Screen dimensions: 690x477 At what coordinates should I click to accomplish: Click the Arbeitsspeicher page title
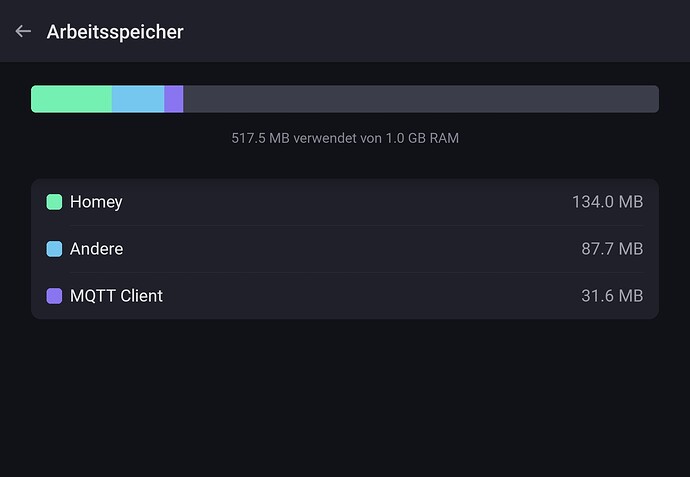point(115,31)
